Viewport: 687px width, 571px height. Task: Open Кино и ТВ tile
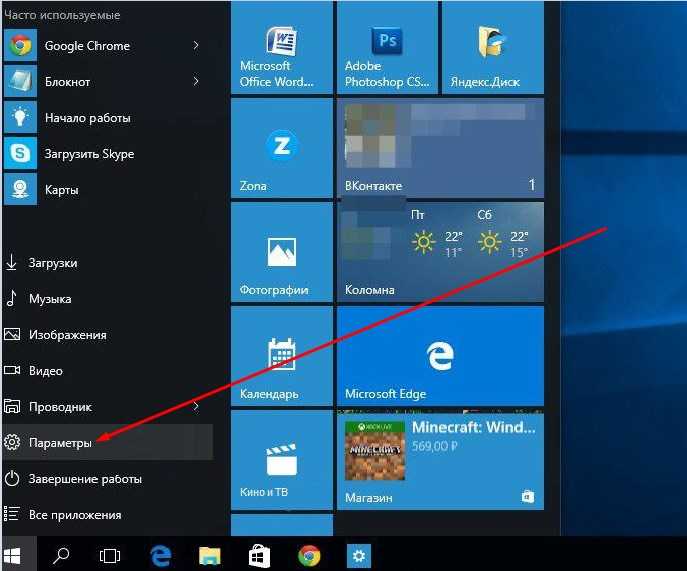282,460
